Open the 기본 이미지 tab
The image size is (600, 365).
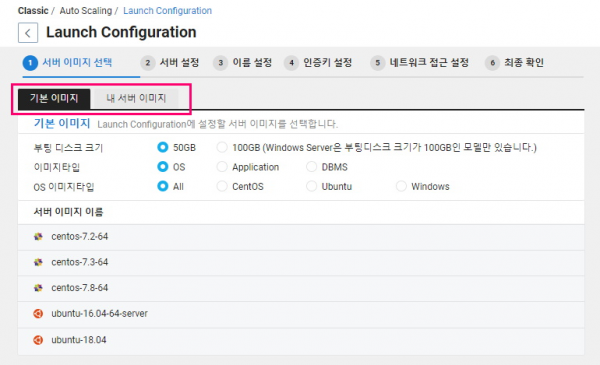point(54,99)
